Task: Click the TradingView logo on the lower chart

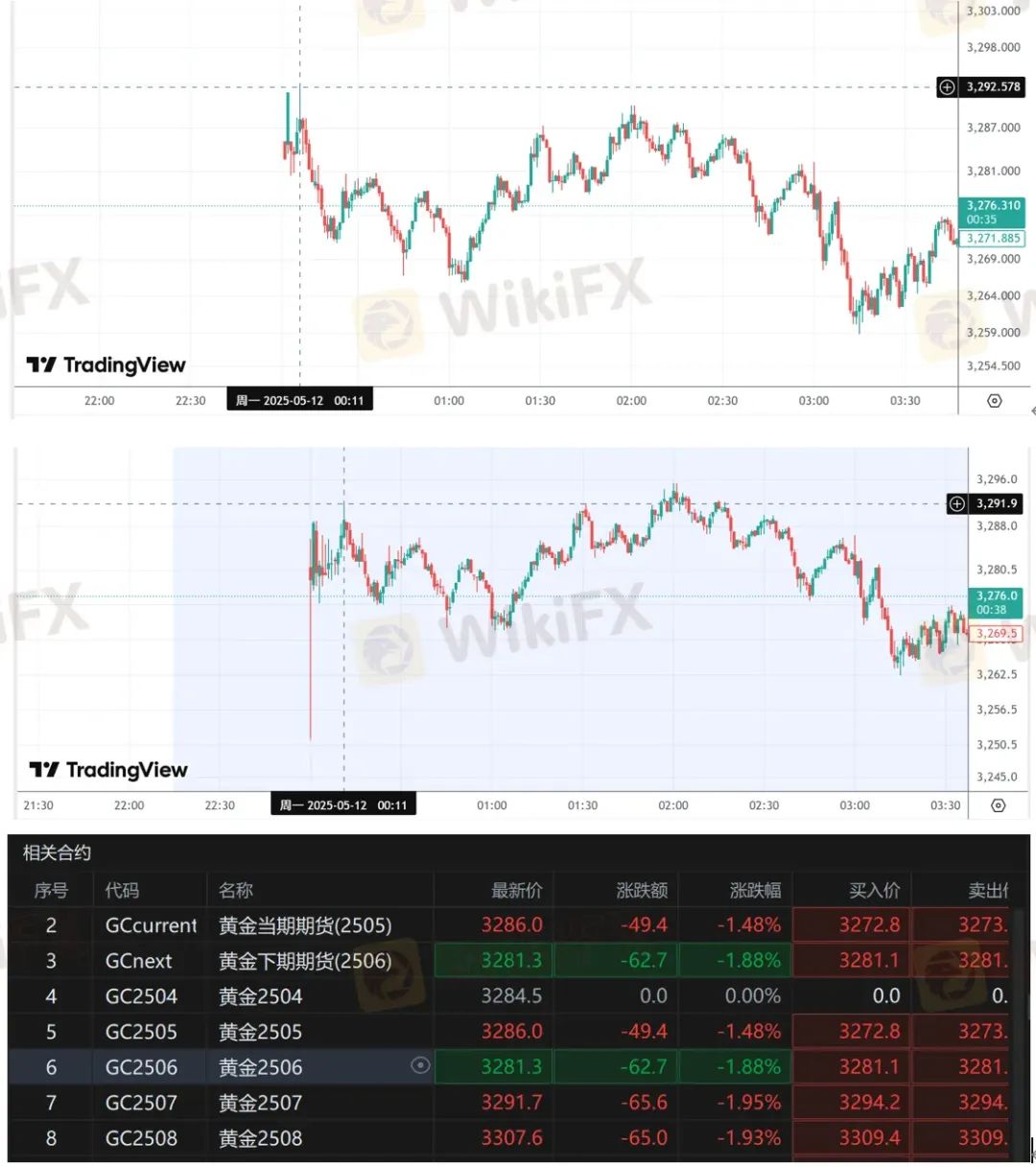Action: point(108,770)
